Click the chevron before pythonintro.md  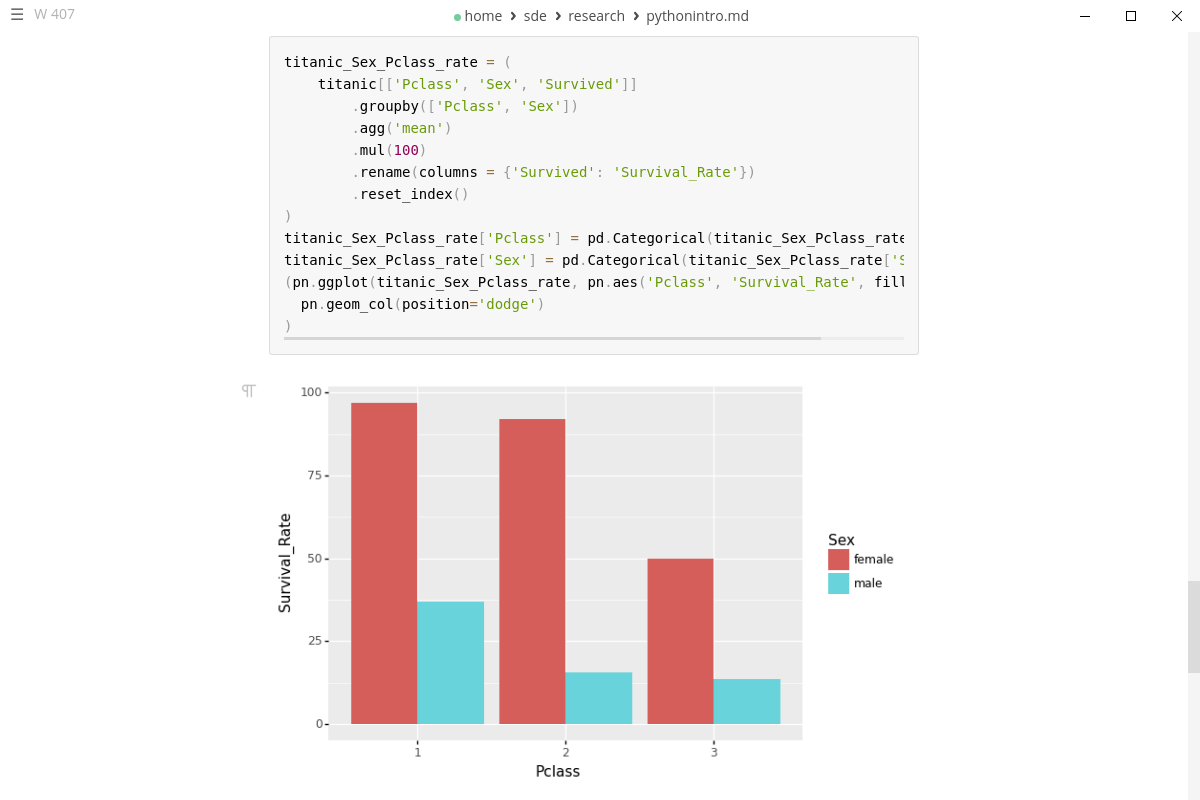[636, 16]
